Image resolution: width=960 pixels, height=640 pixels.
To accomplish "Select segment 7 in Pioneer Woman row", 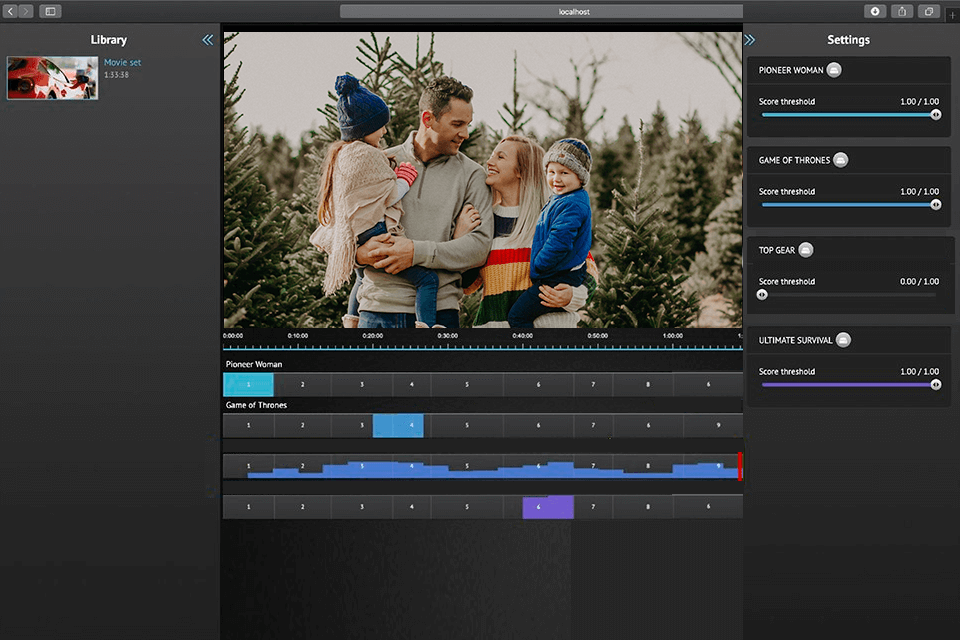I will click(593, 385).
